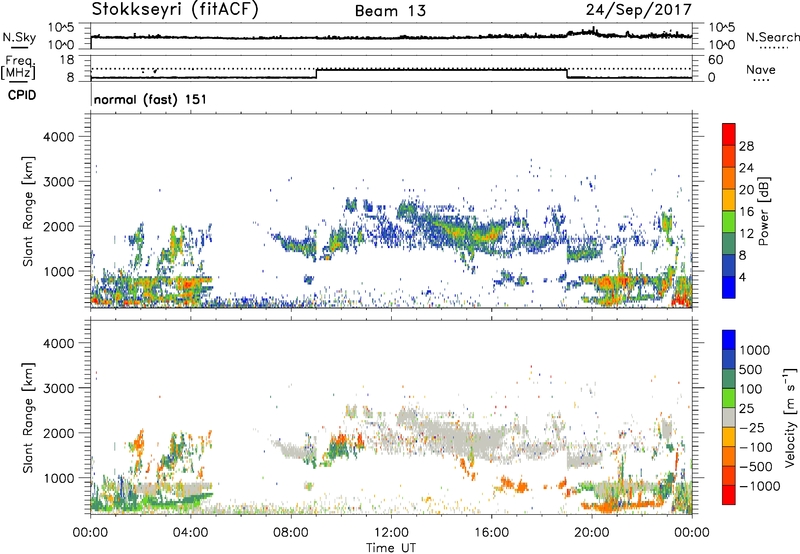Click the Time UT axis label
Image resolution: width=800 pixels, height=554 pixels.
pyautogui.click(x=391, y=548)
